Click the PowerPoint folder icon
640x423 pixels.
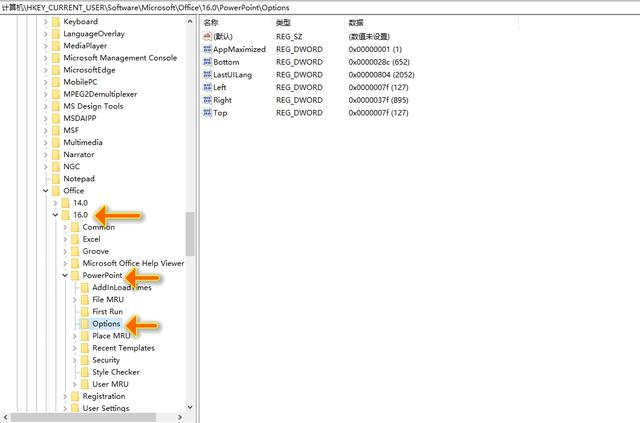point(75,276)
